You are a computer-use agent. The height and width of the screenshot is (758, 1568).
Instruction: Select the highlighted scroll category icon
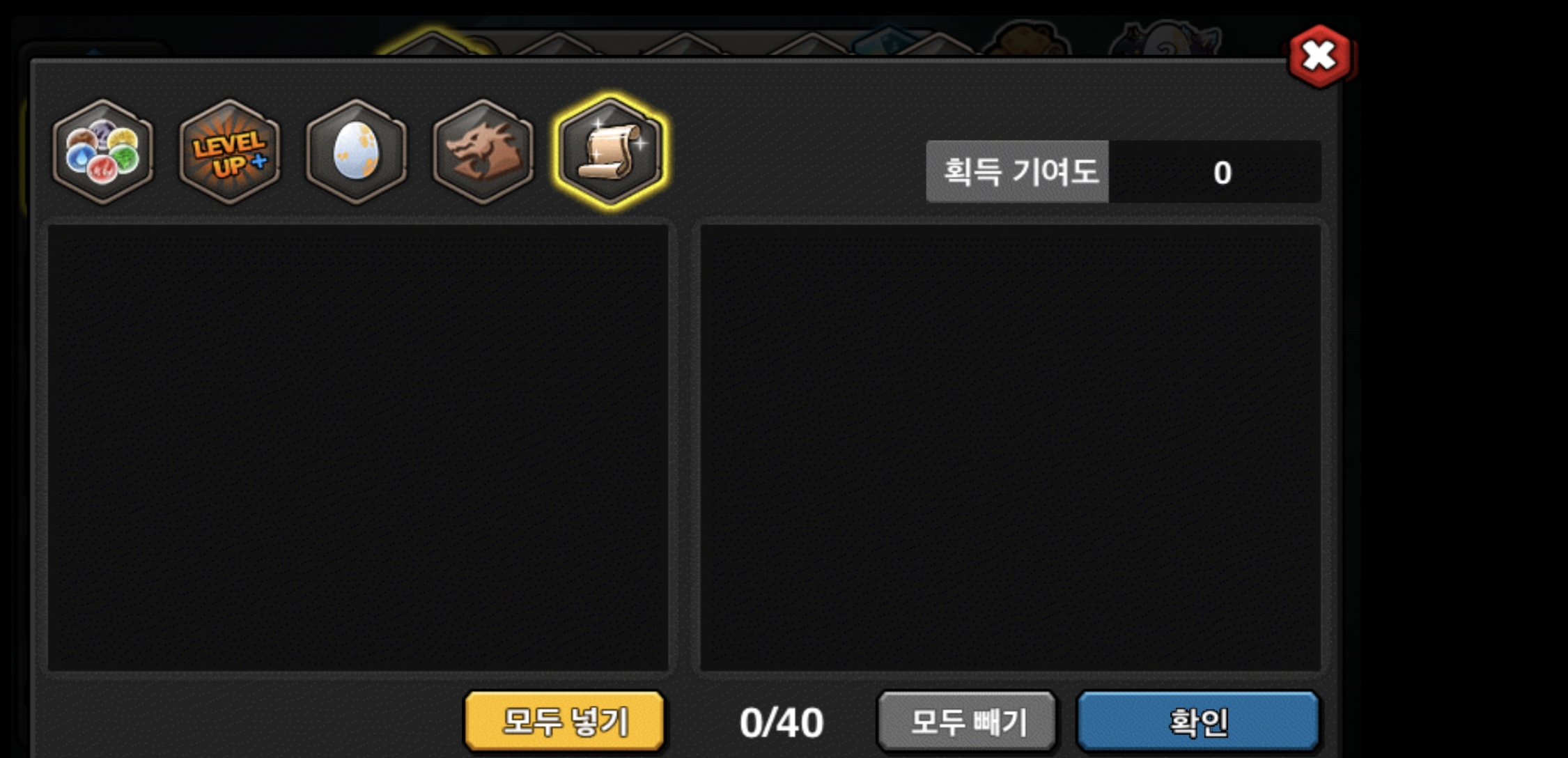610,151
